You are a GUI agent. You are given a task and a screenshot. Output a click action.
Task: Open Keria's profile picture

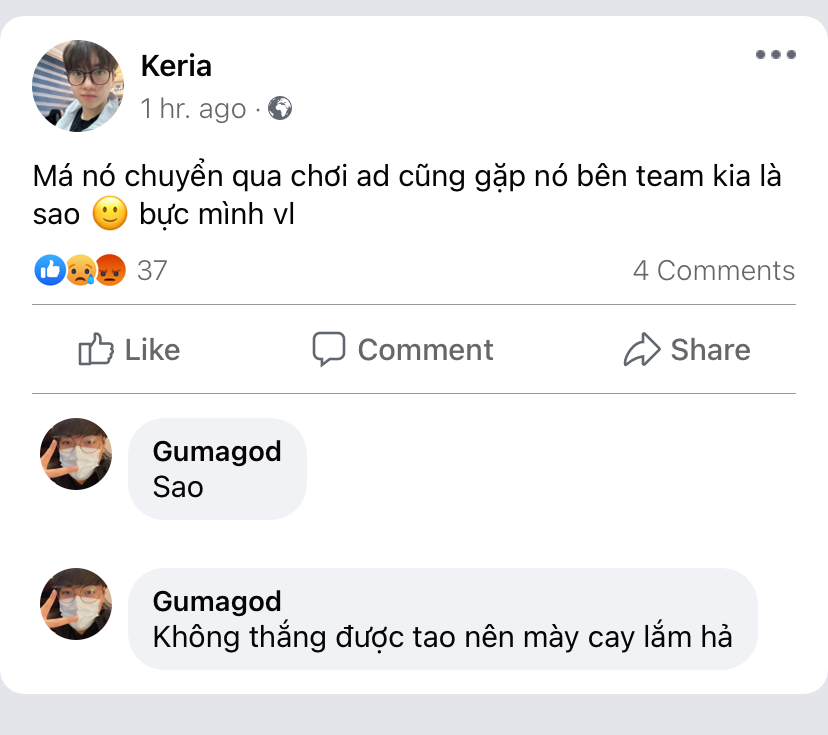tap(78, 86)
